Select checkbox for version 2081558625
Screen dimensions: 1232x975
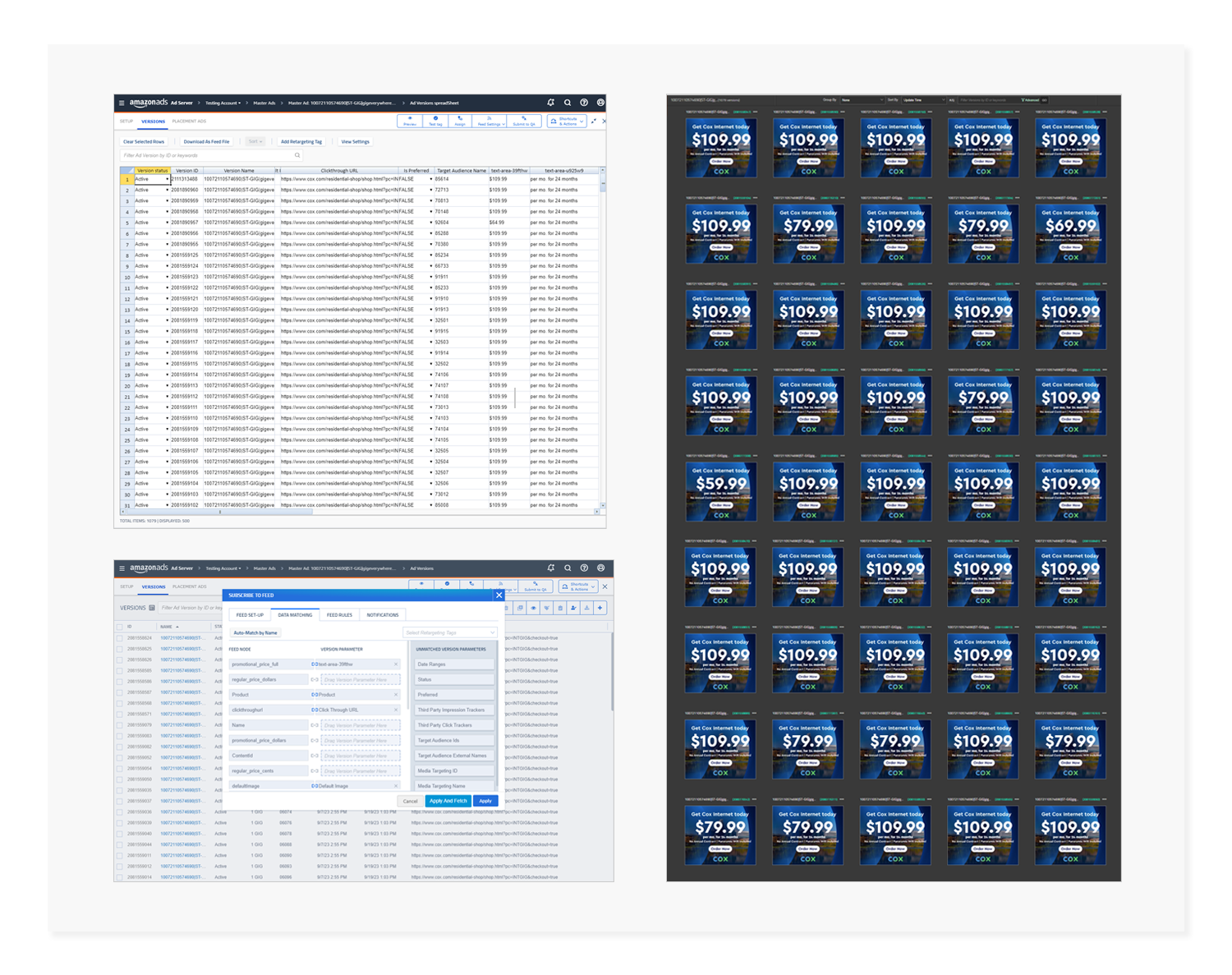point(120,649)
